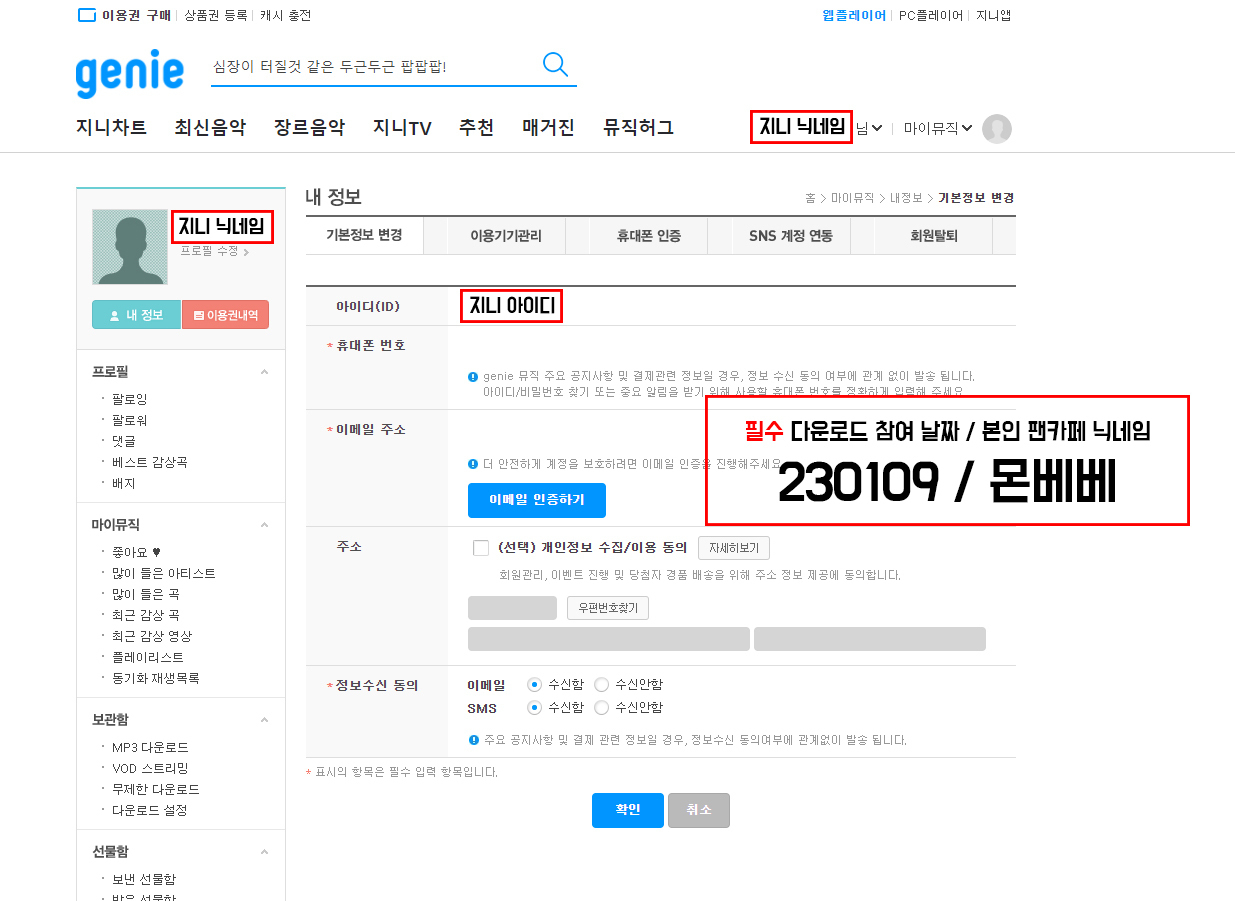Open 추천 menu
The width and height of the screenshot is (1235, 901).
(476, 128)
